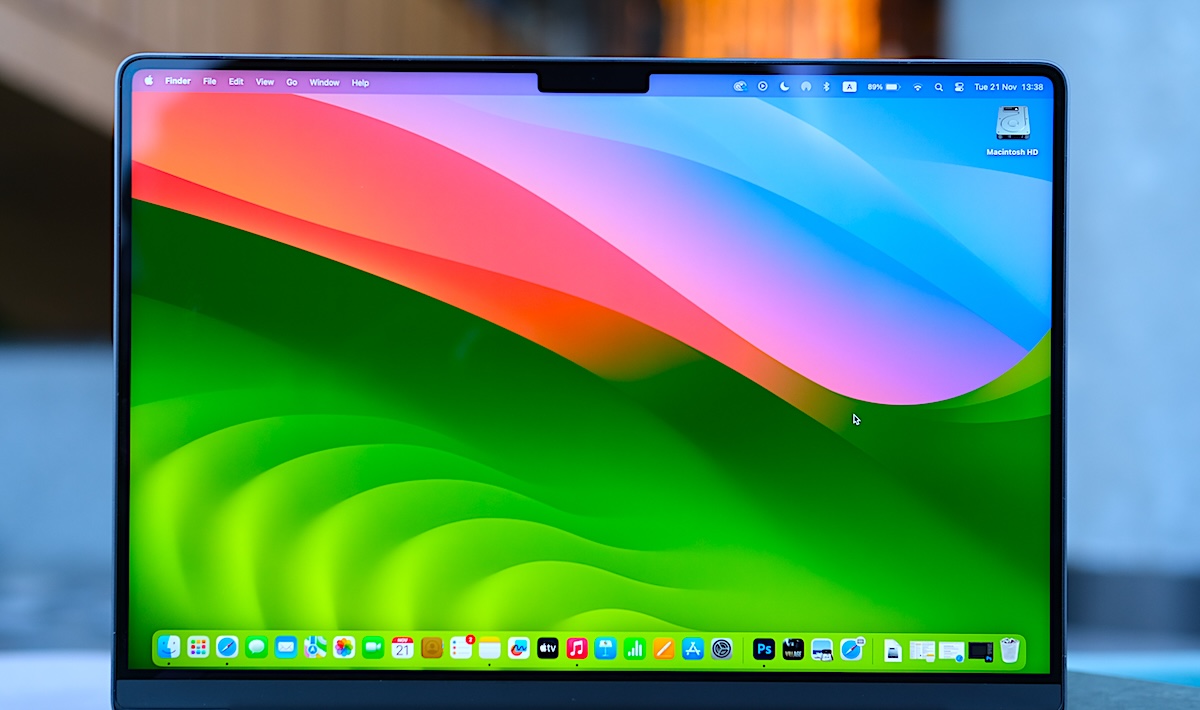Open the Window menu in Finder
The height and width of the screenshot is (710, 1200).
(x=324, y=83)
